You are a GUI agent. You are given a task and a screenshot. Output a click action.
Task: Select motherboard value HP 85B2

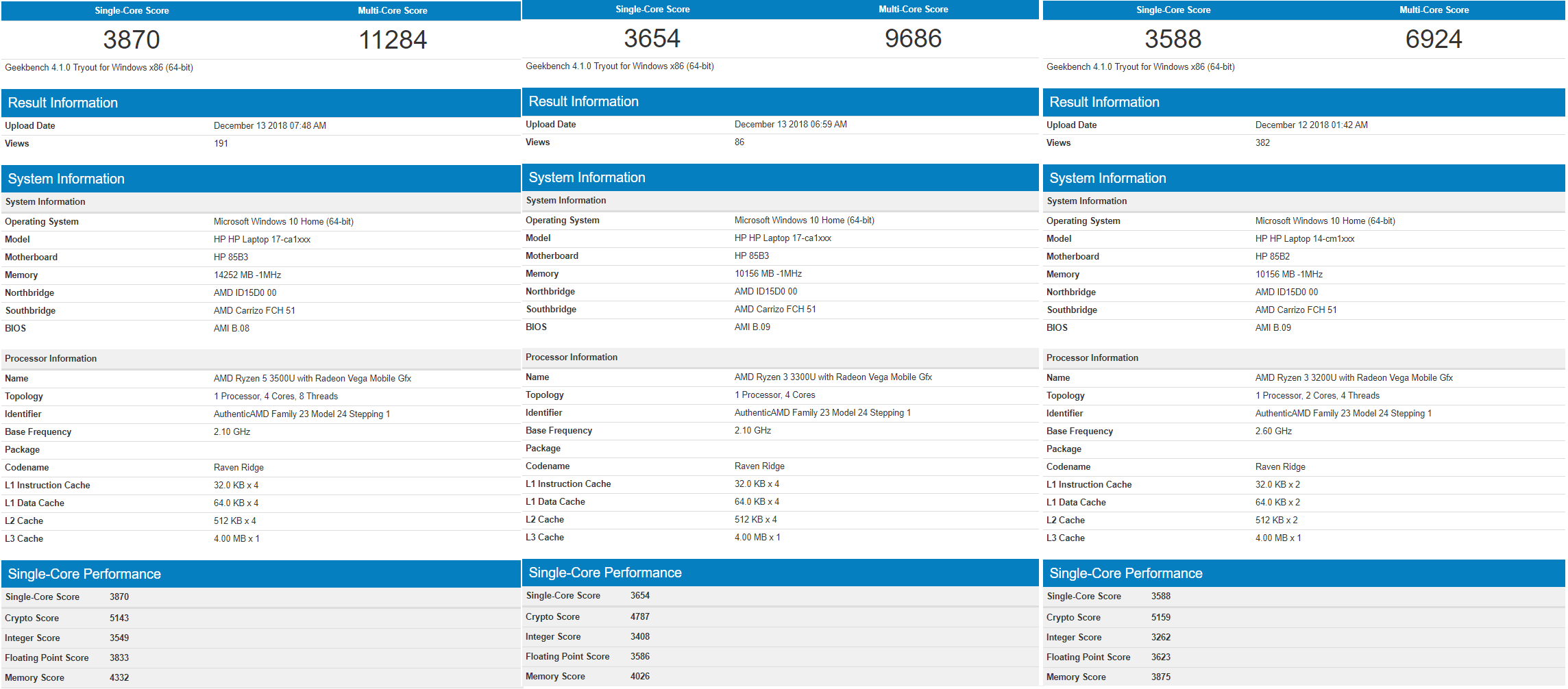[x=1273, y=256]
